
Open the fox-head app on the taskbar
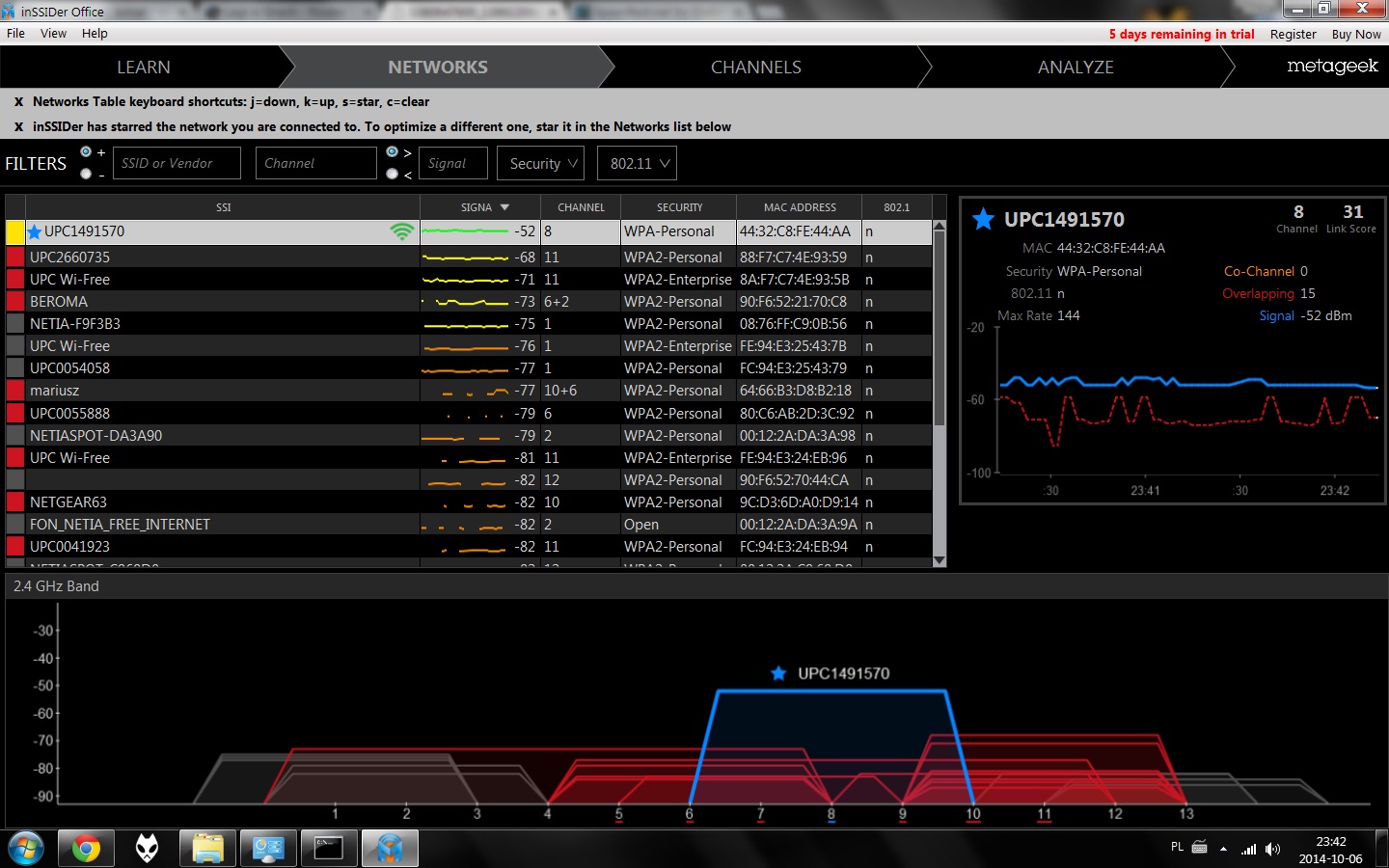147,849
